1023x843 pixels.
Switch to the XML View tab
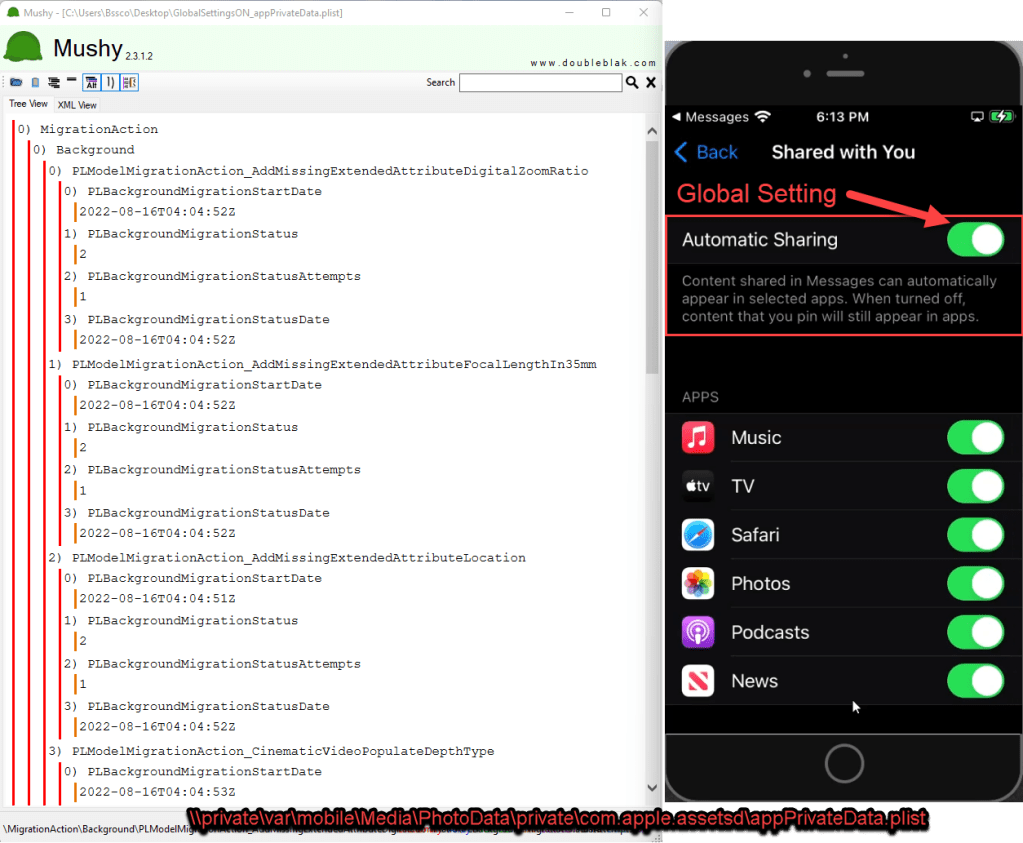click(x=77, y=105)
